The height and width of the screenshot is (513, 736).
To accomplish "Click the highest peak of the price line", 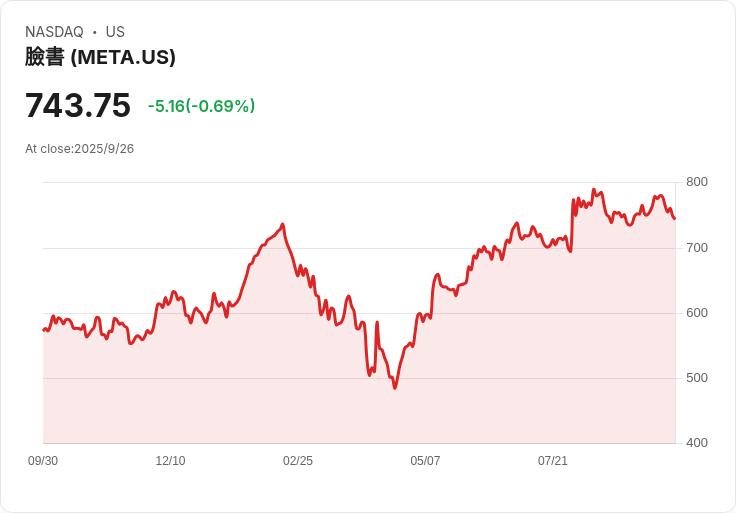I will click(593, 189).
